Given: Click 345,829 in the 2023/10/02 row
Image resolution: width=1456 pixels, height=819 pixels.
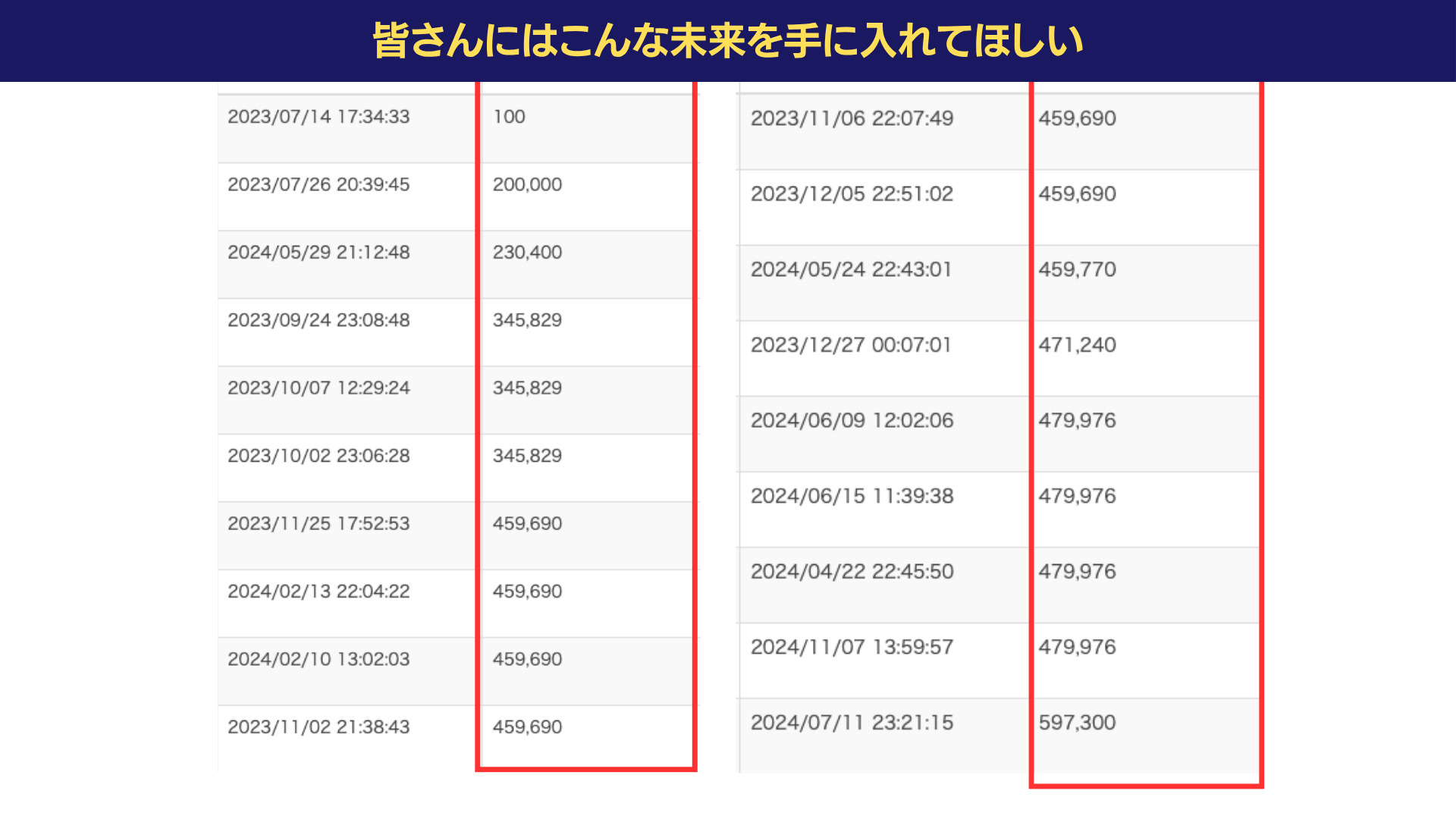Looking at the screenshot, I should point(528,456).
